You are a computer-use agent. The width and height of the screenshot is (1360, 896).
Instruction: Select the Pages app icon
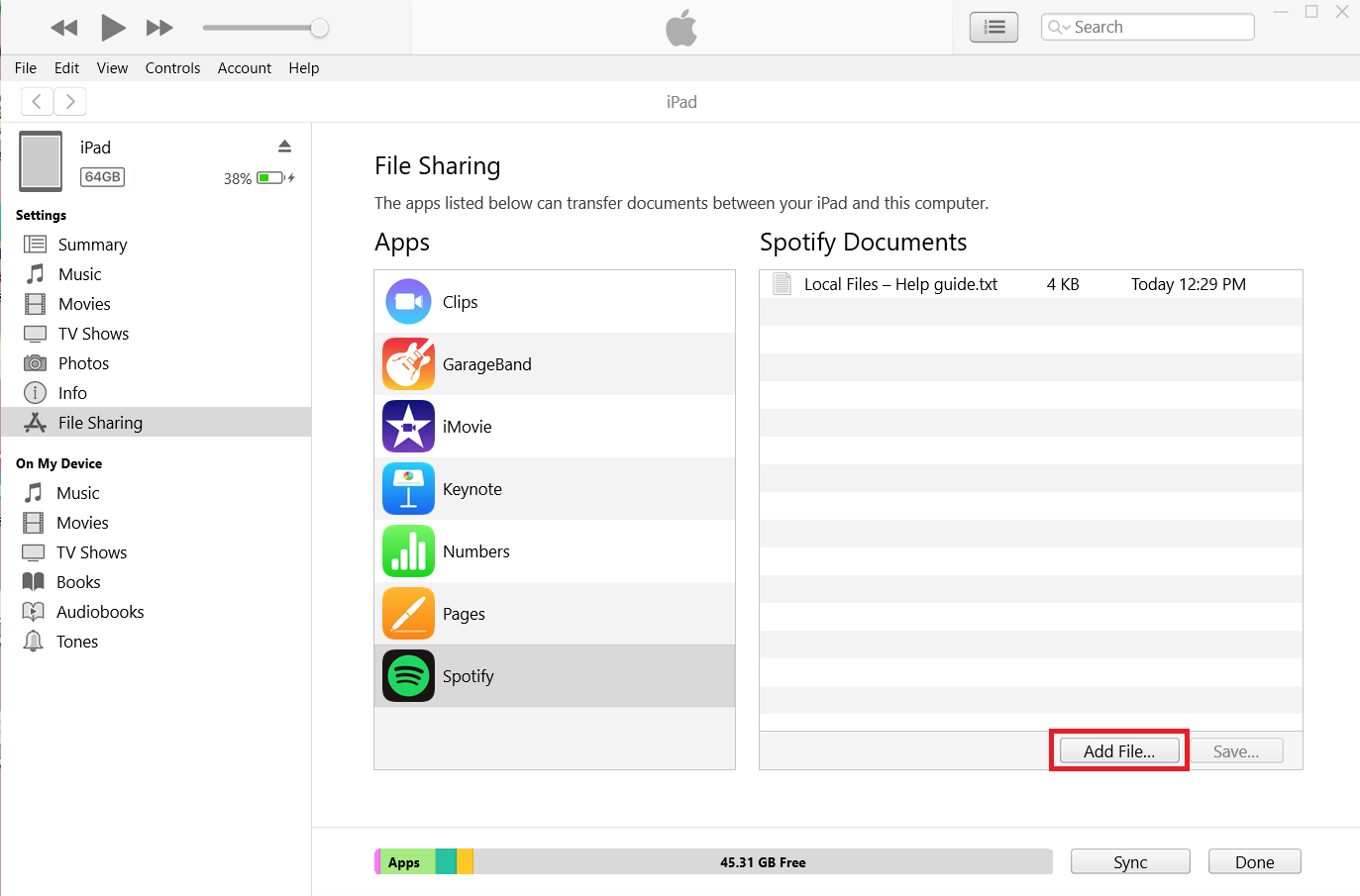click(408, 614)
